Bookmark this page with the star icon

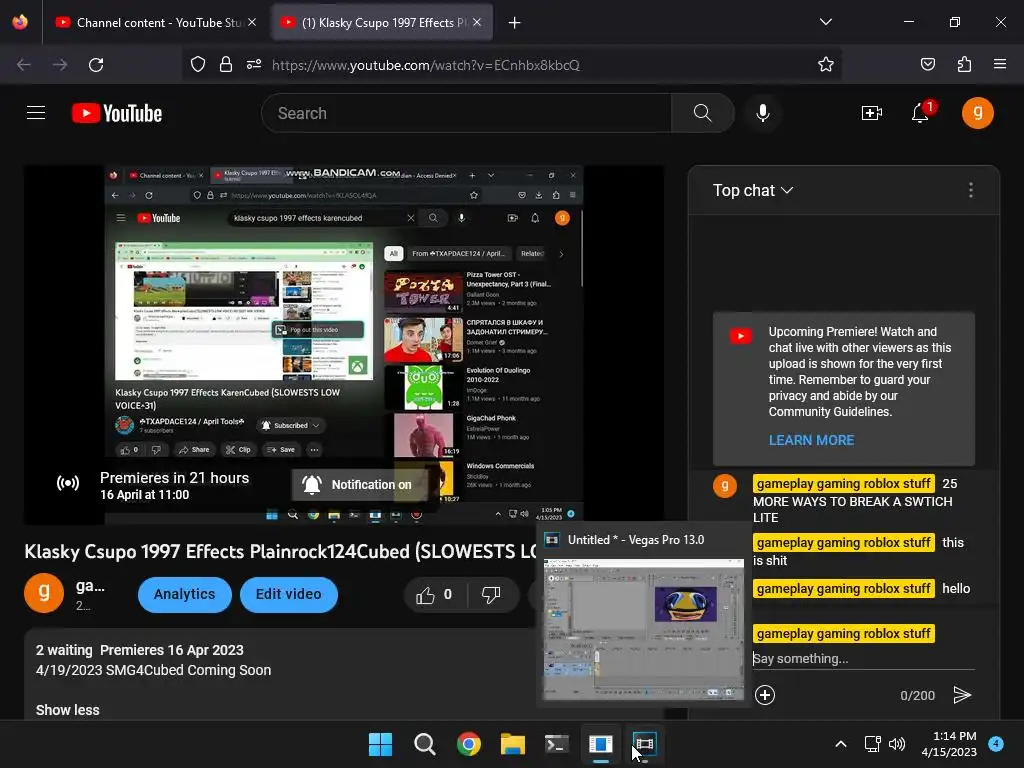825,64
